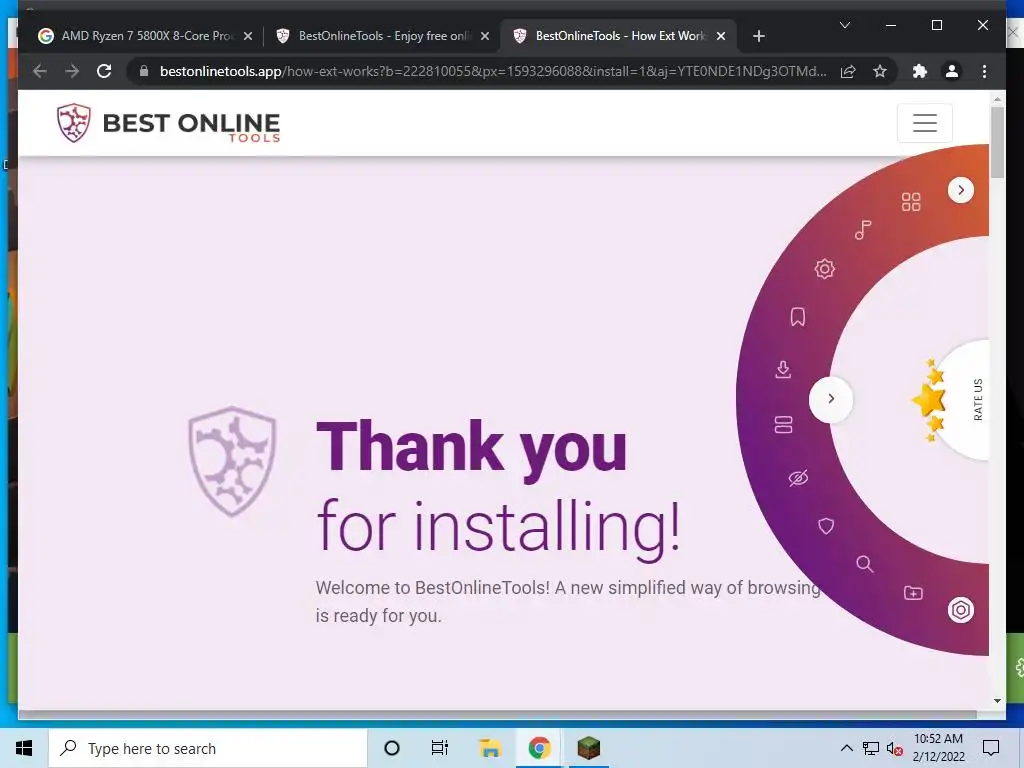
Task: Reload the current page
Action: click(x=104, y=71)
